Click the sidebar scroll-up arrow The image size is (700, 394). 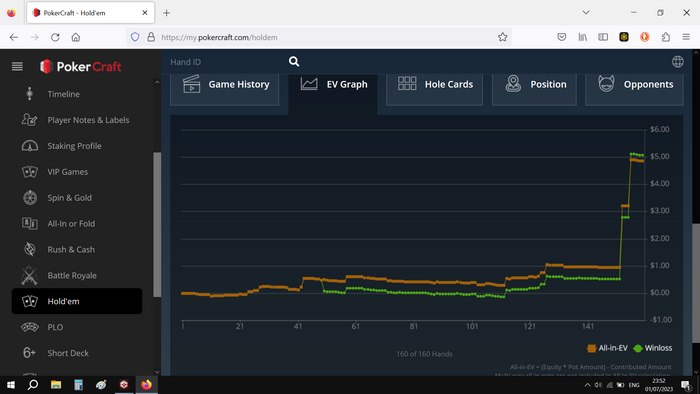click(x=157, y=82)
